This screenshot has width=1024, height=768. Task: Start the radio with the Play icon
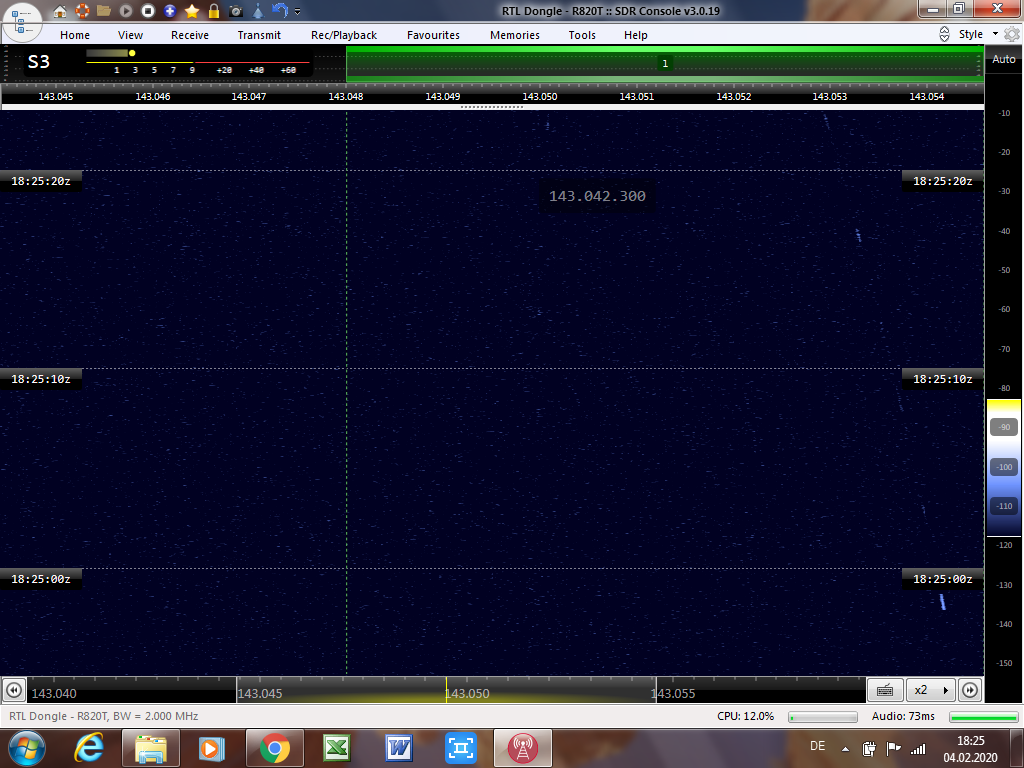pyautogui.click(x=125, y=11)
